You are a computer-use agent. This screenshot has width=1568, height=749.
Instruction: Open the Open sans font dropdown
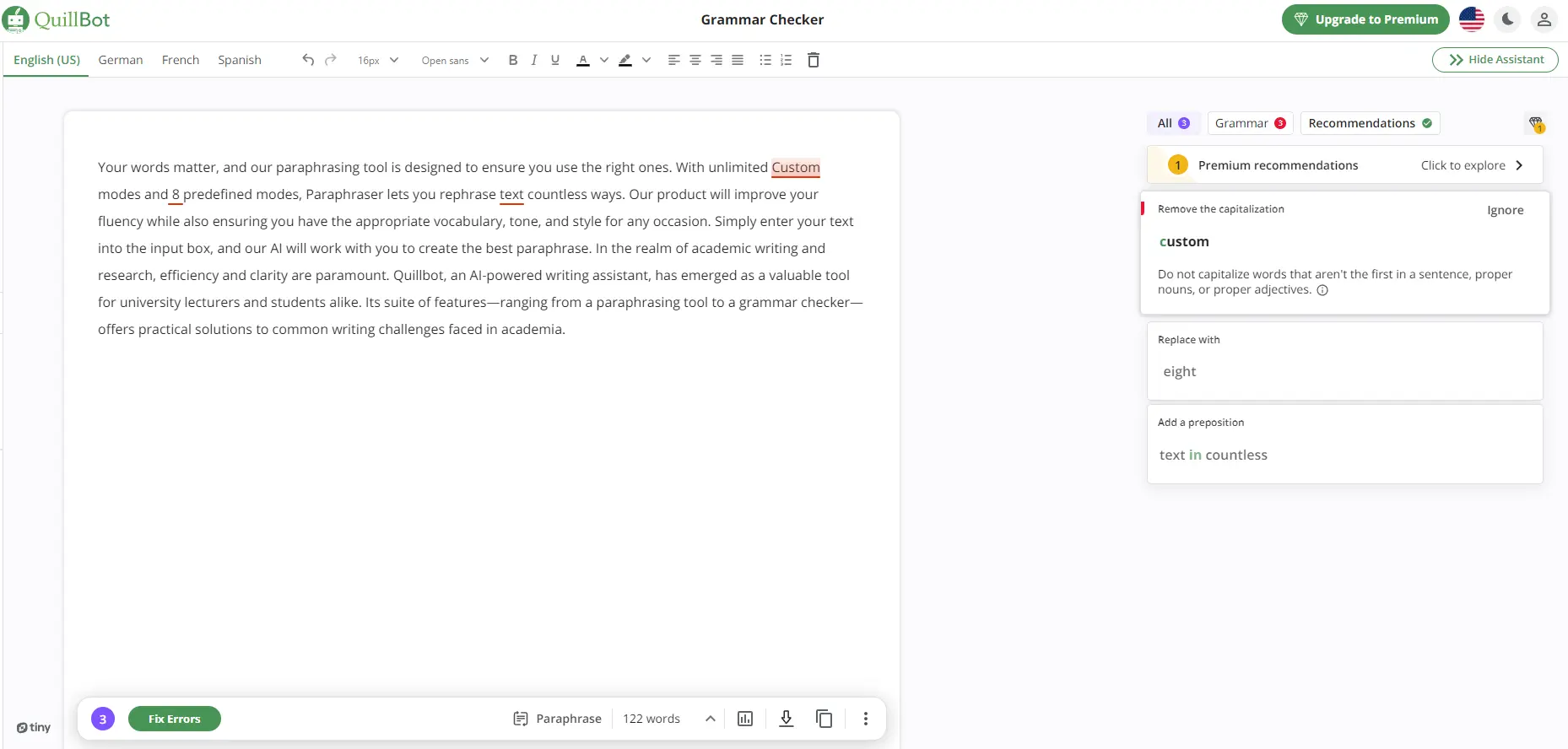(455, 60)
